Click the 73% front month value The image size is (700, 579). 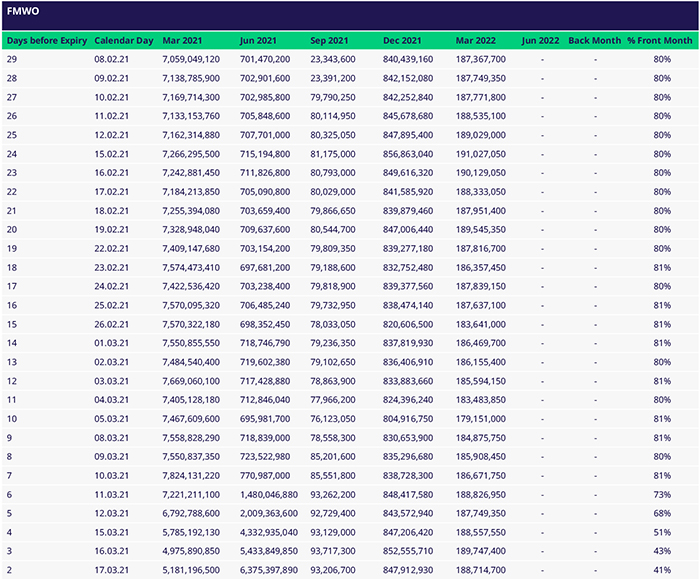662,494
